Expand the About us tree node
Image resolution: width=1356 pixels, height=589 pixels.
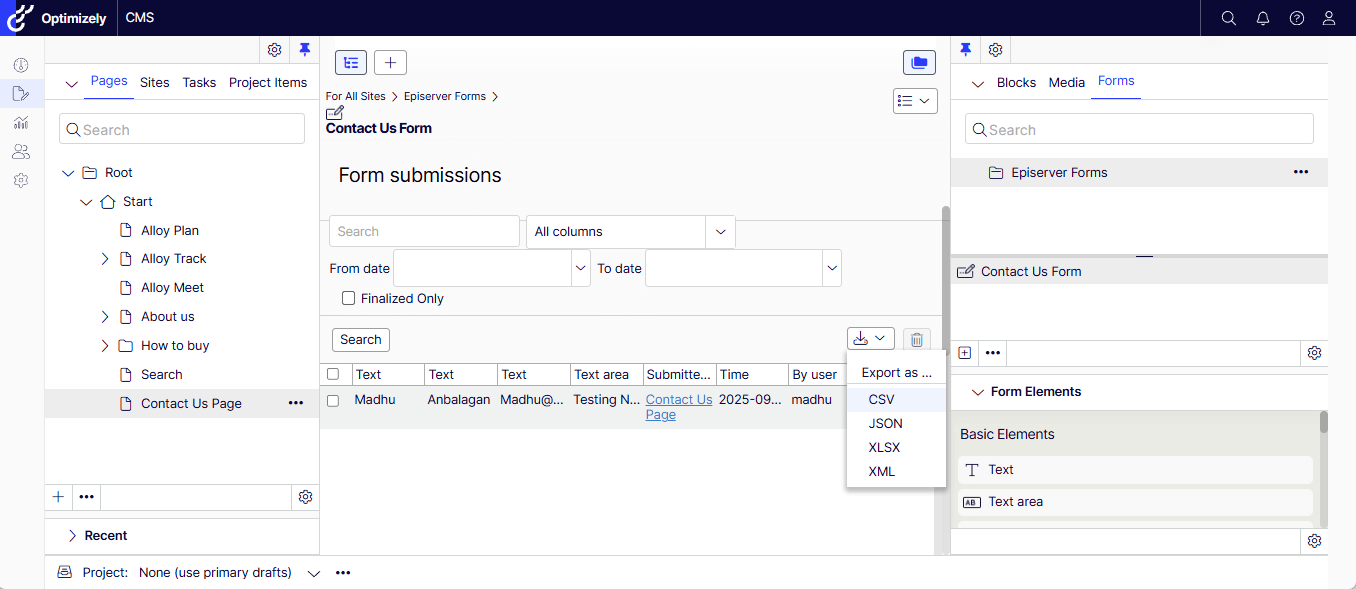105,317
